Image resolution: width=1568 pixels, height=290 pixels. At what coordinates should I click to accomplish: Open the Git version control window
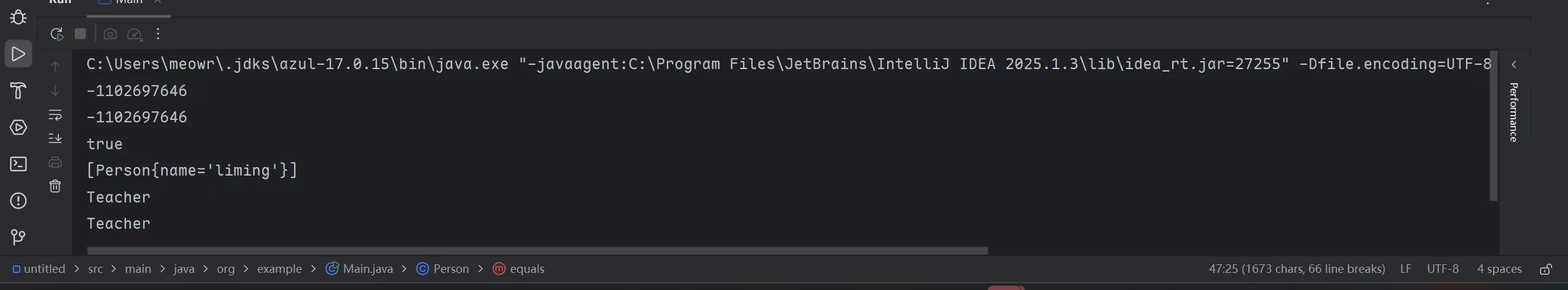[x=18, y=237]
